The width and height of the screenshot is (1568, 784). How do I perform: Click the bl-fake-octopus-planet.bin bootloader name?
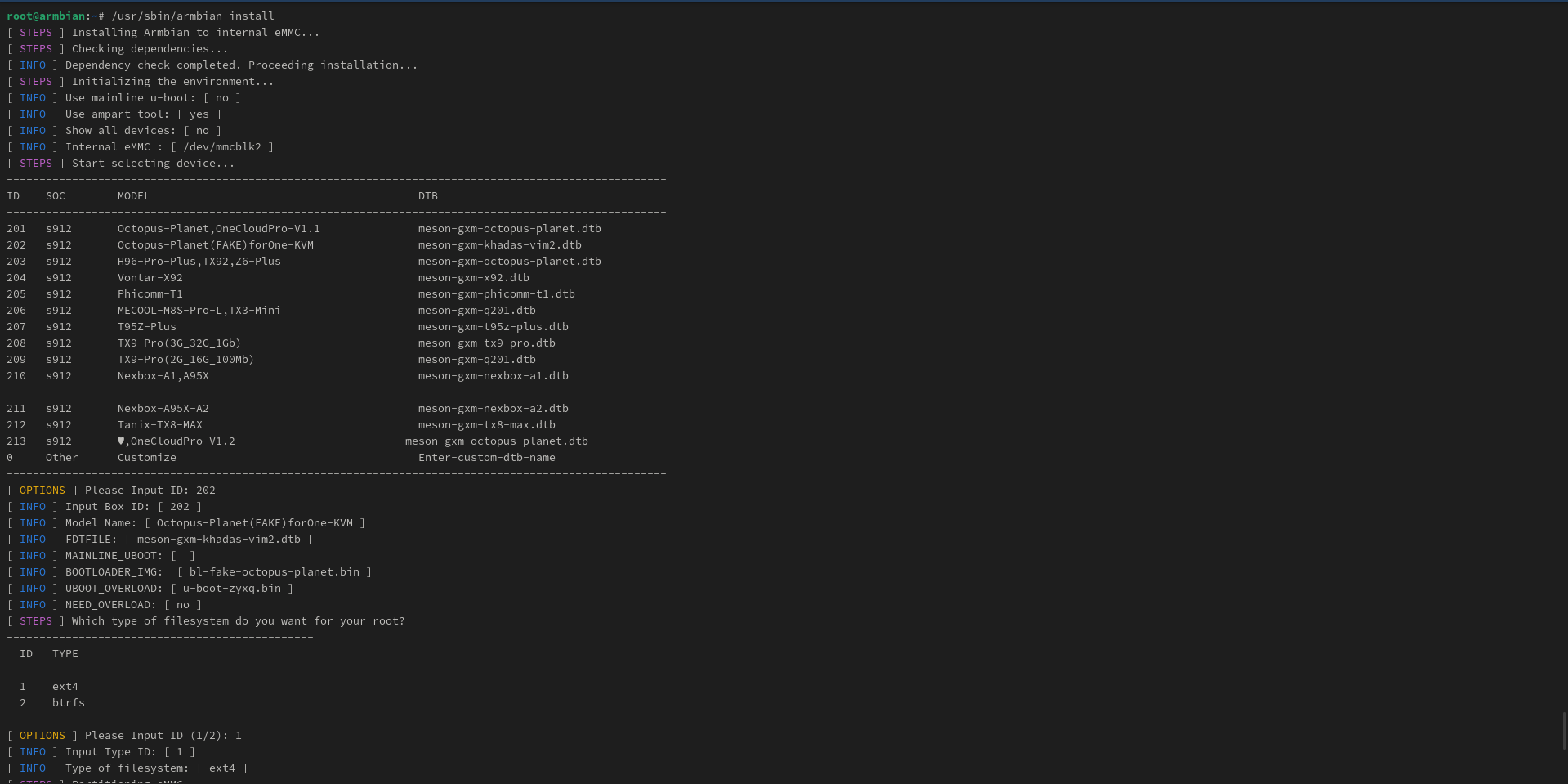274,571
